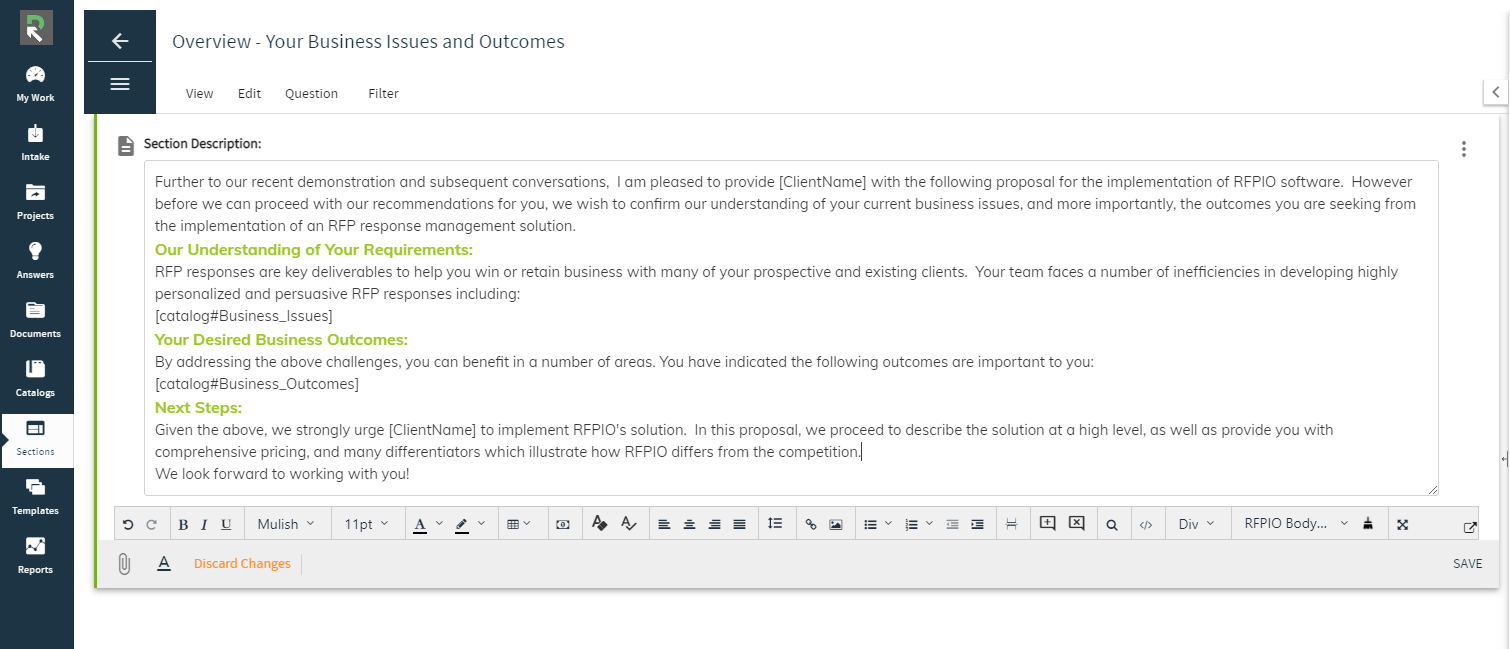This screenshot has height=649, width=1510.
Task: Increase indent of paragraph
Action: click(977, 524)
